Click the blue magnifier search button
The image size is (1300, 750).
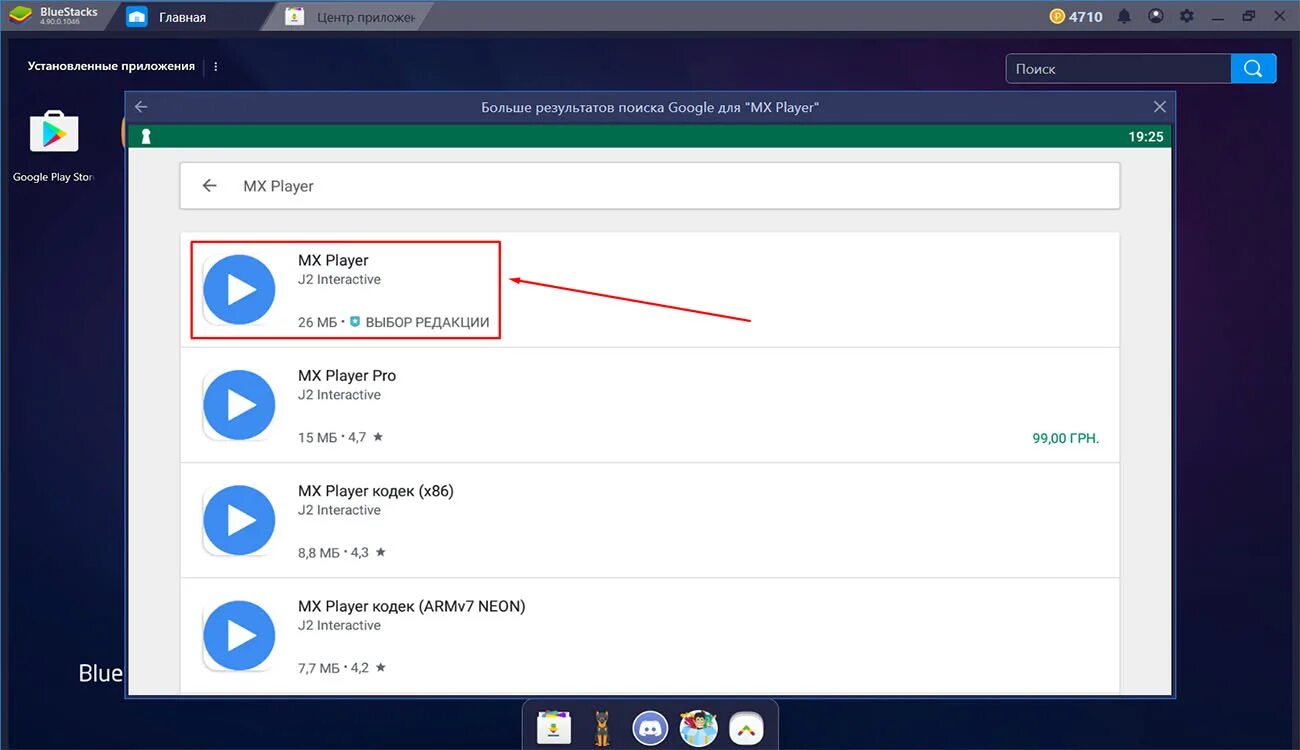[x=1254, y=68]
